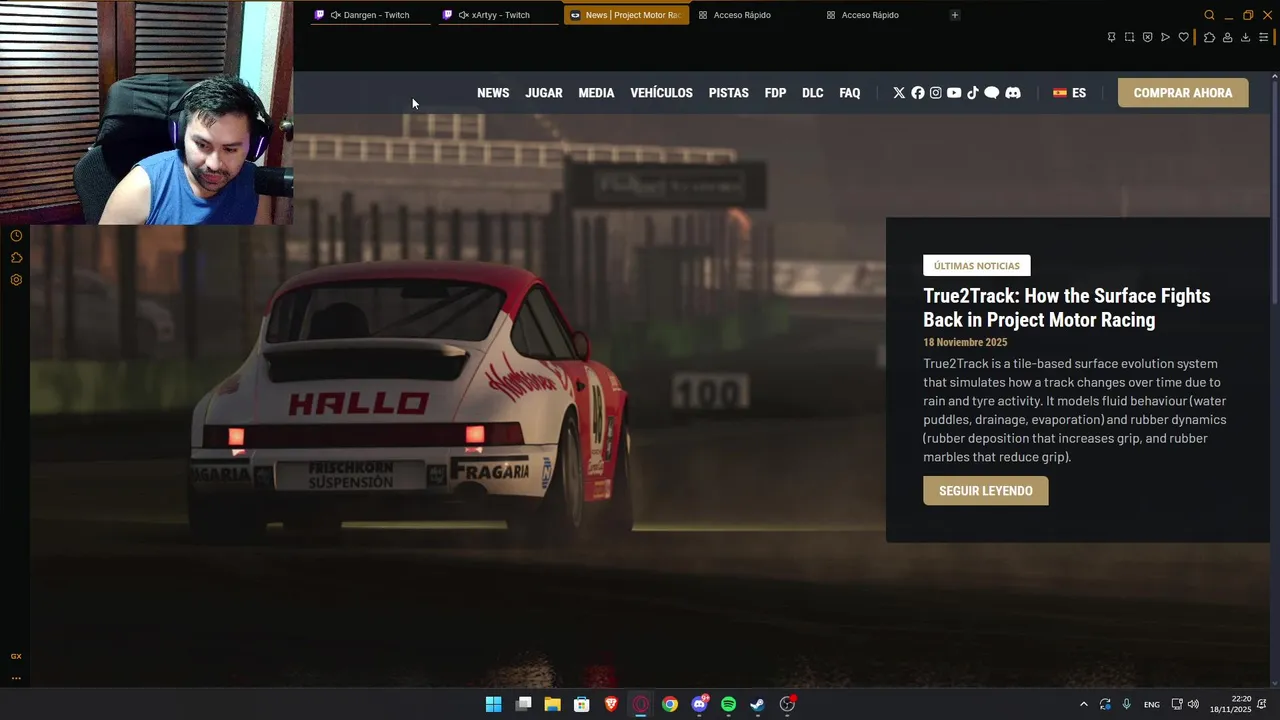Show hidden system tray icons chevron
Image resolution: width=1280 pixels, height=720 pixels.
click(x=1083, y=704)
